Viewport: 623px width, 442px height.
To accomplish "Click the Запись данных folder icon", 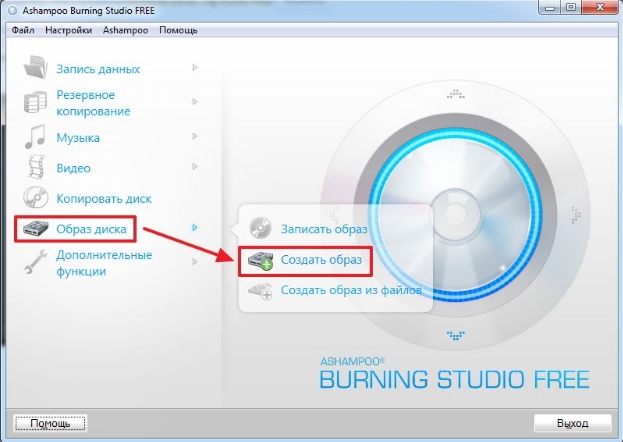I will 36,67.
